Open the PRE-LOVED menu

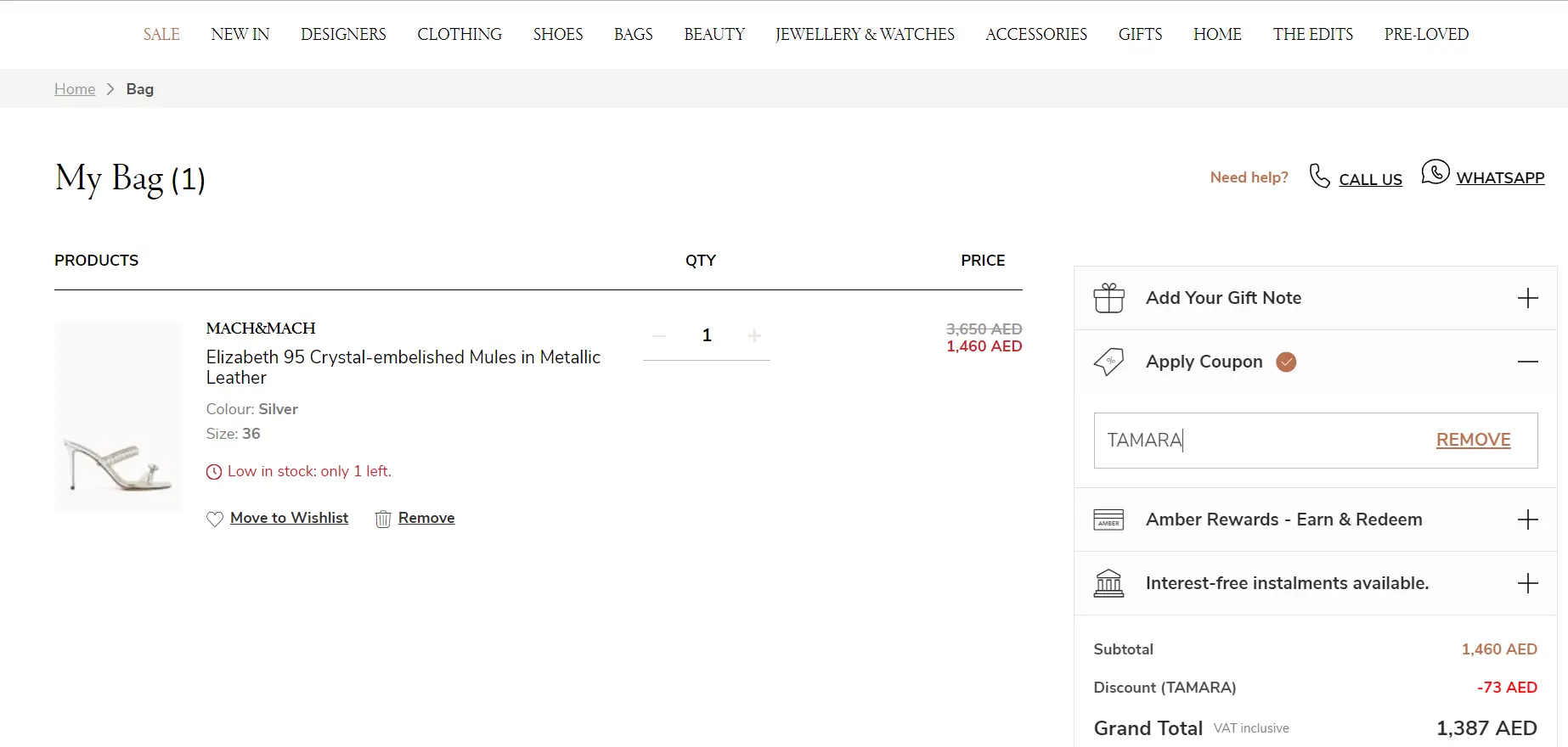pos(1426,34)
